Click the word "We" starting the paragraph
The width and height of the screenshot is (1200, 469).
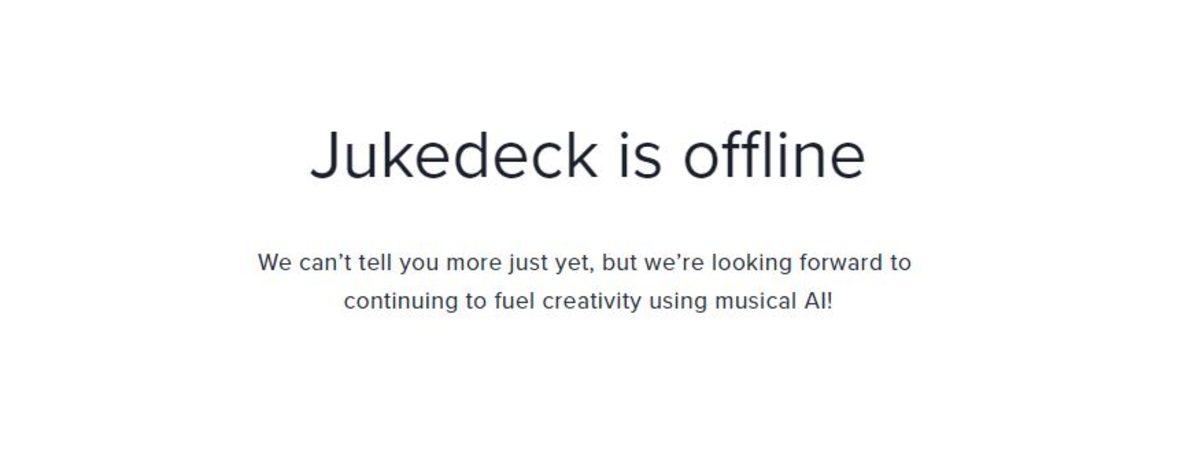click(x=275, y=263)
